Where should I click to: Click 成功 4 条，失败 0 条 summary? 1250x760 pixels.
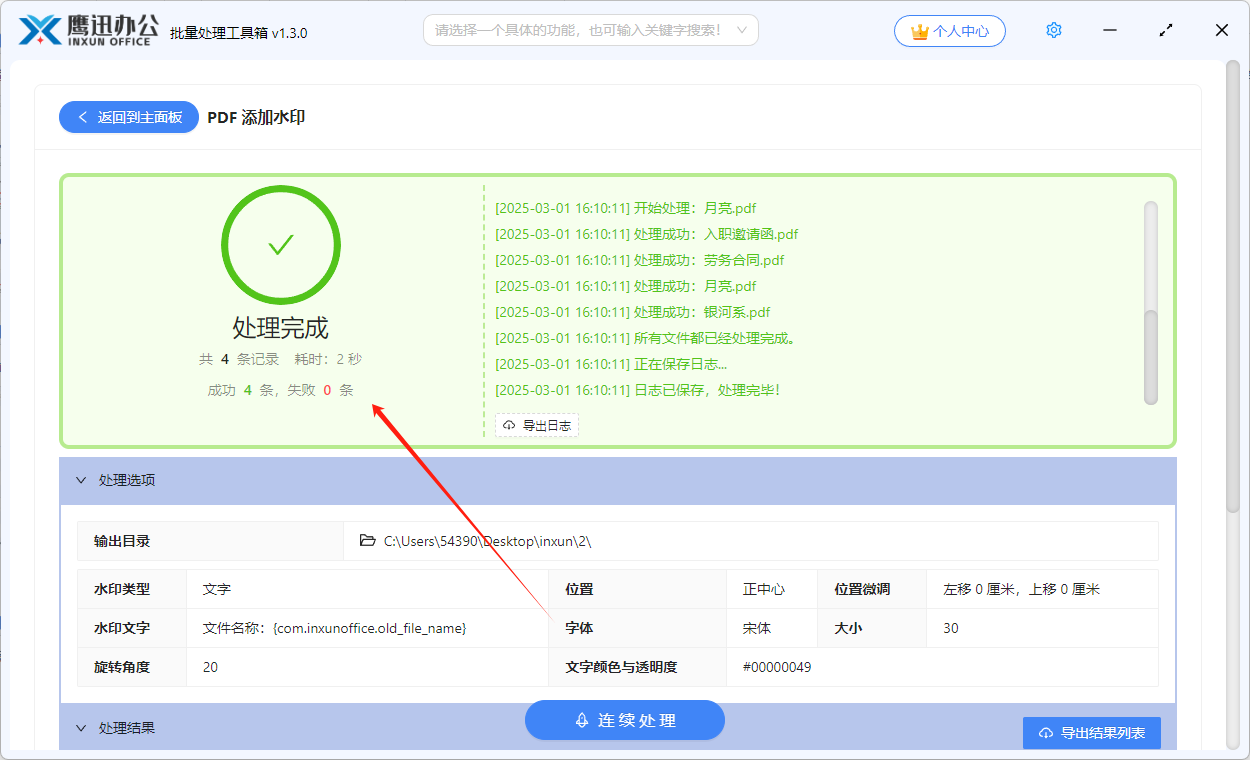[x=281, y=390]
